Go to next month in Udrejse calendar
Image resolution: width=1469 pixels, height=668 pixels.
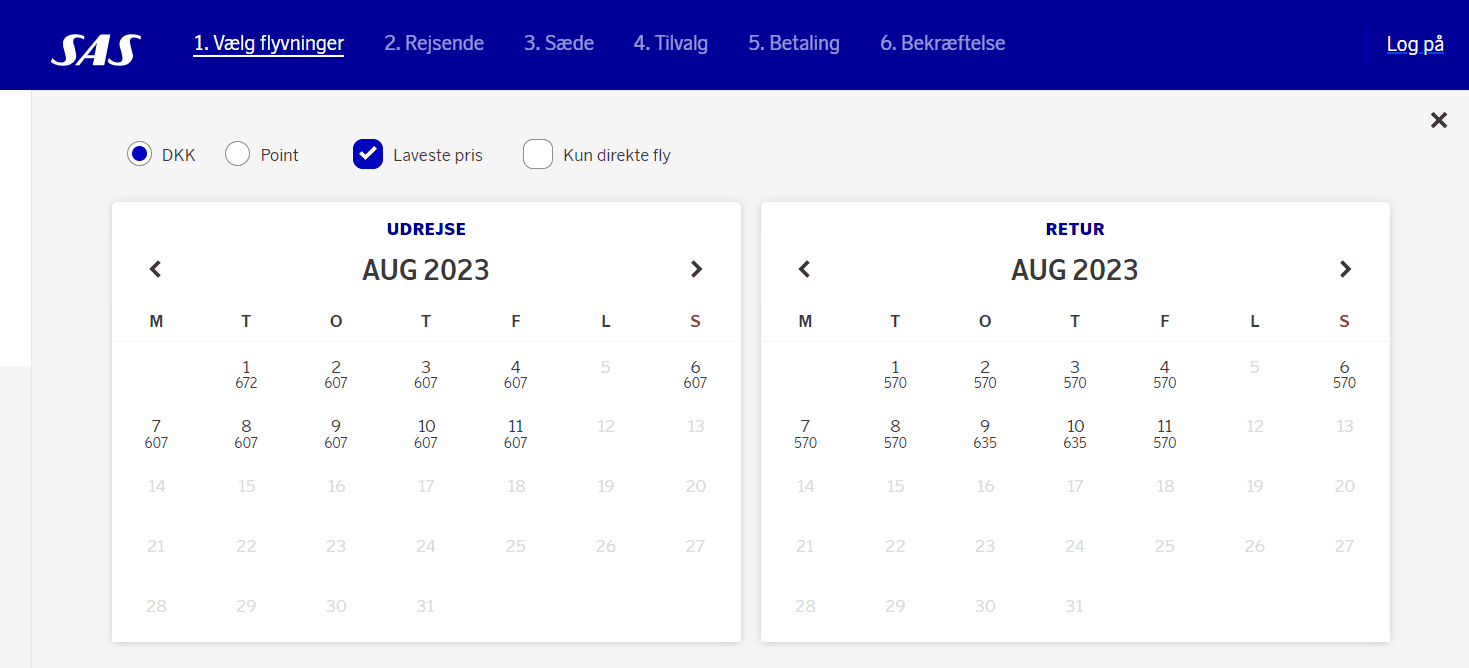tap(696, 269)
